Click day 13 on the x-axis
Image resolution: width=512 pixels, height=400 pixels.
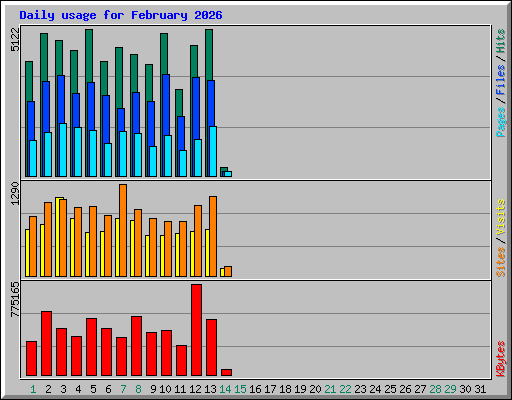point(210,389)
